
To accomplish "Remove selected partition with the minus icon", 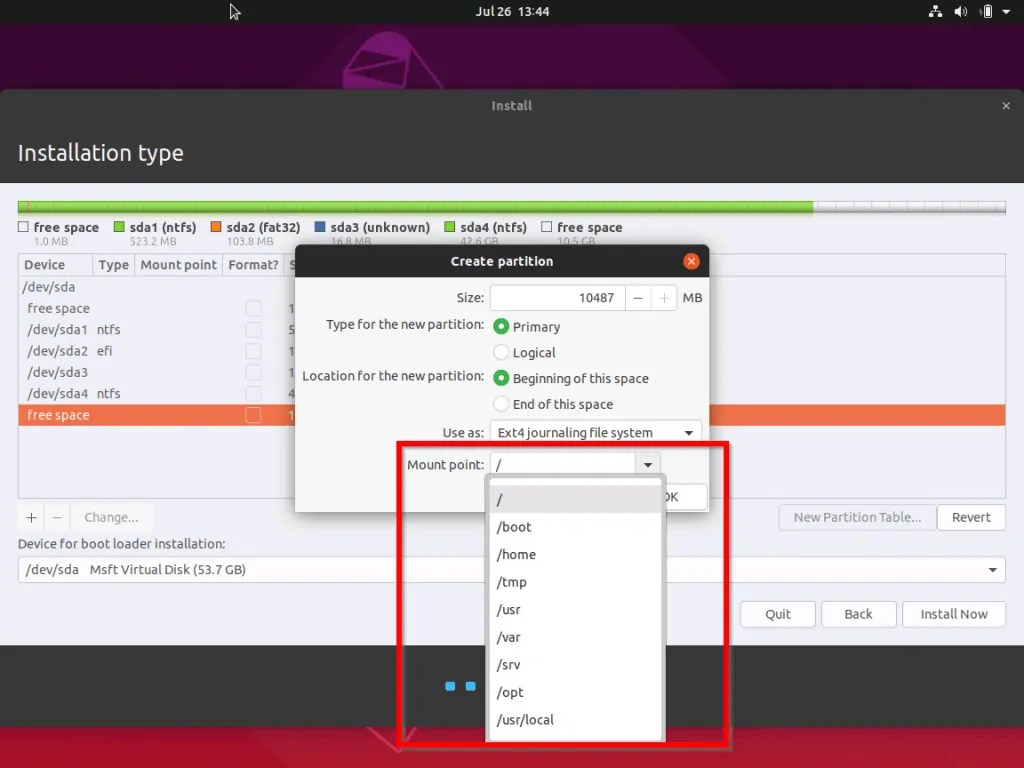I will click(x=57, y=517).
